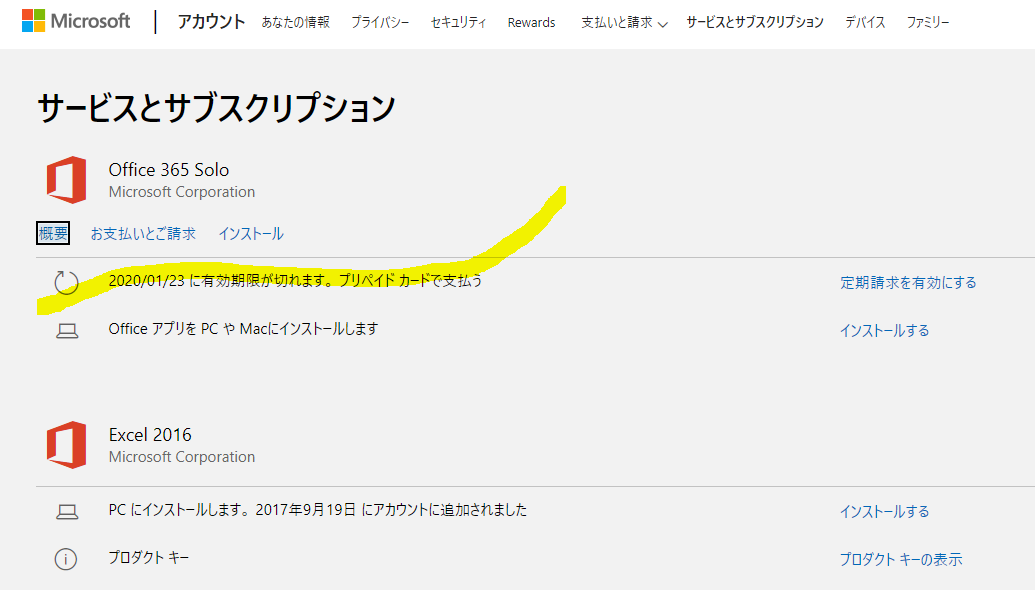The image size is (1035, 590).
Task: Click the renewal circular arrow icon
Action: point(66,282)
